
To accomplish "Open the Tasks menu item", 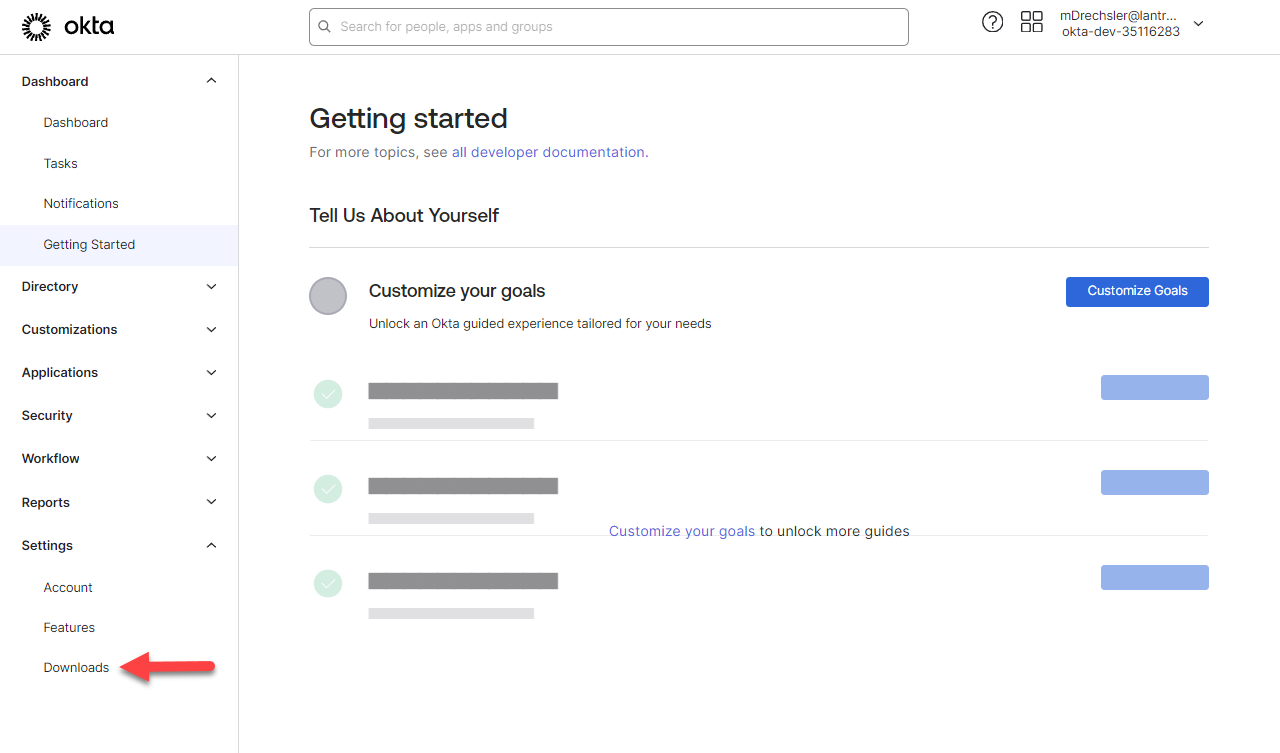I will (x=61, y=163).
